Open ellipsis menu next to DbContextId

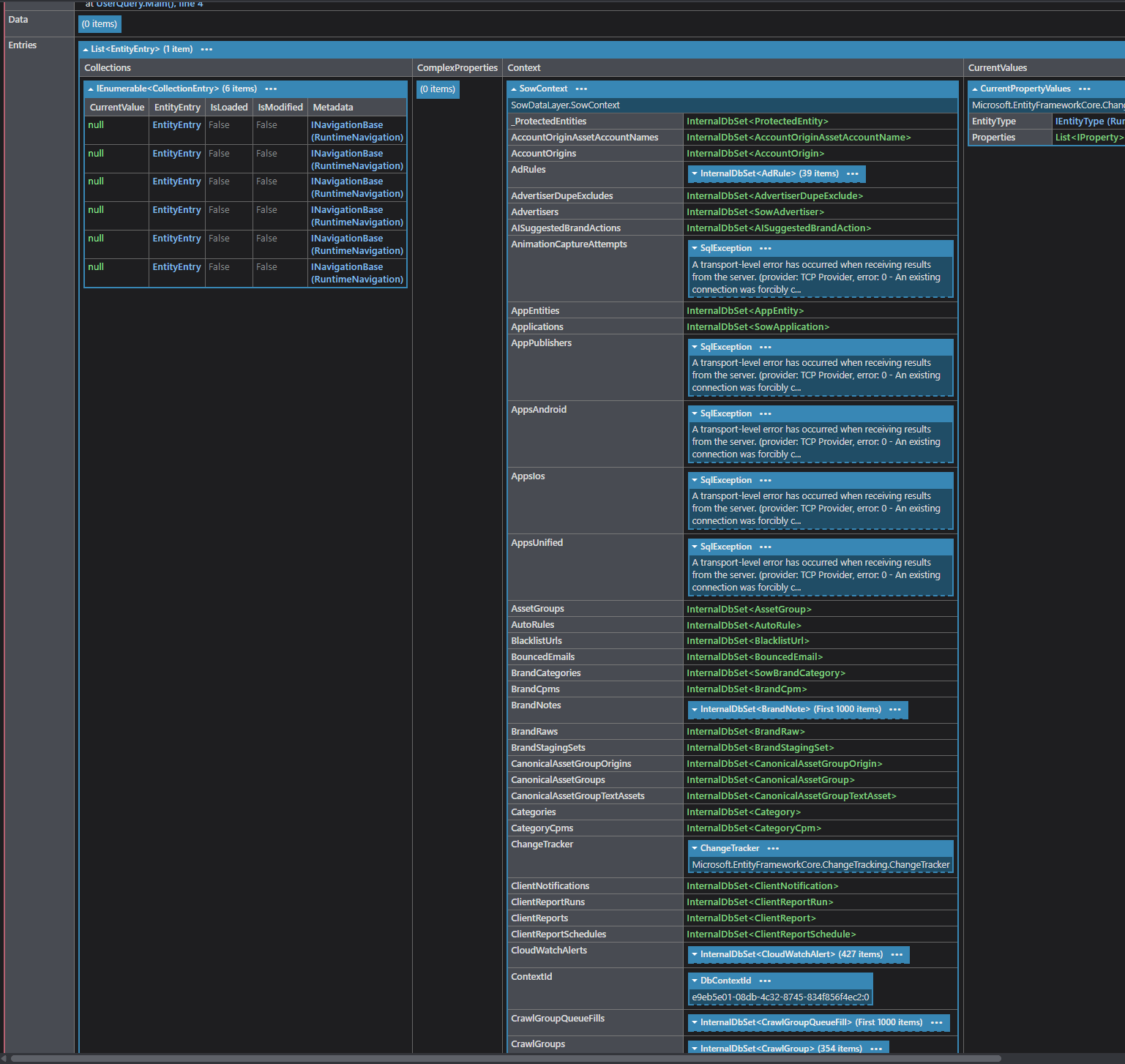(x=765, y=981)
